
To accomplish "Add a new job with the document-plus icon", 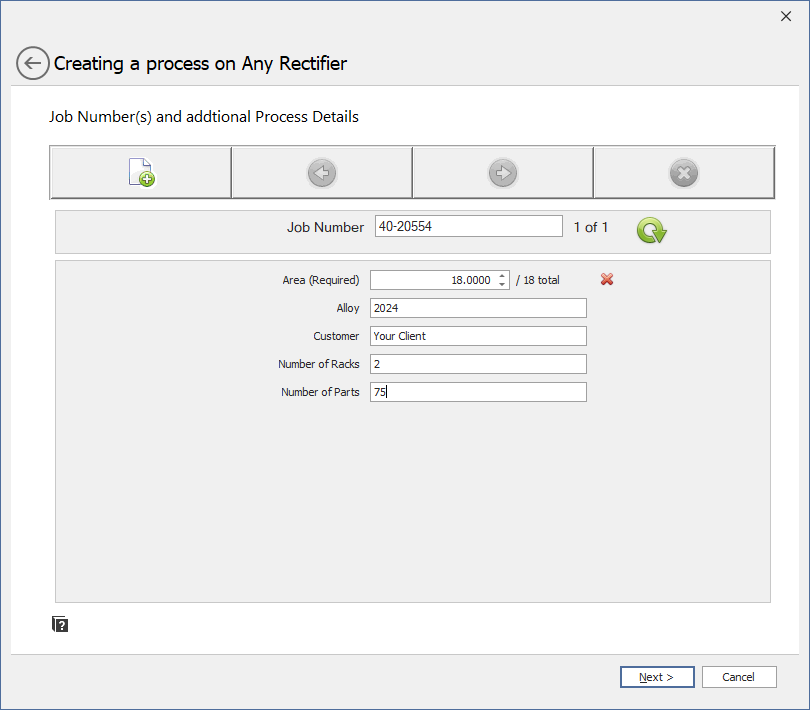I will [141, 173].
